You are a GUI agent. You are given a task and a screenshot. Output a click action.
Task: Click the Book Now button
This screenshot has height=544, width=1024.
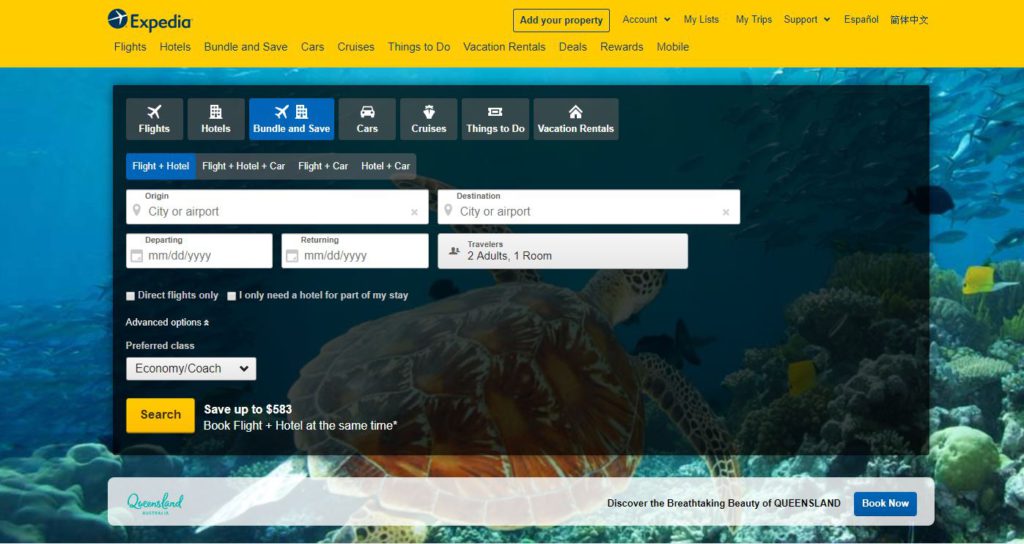click(885, 504)
